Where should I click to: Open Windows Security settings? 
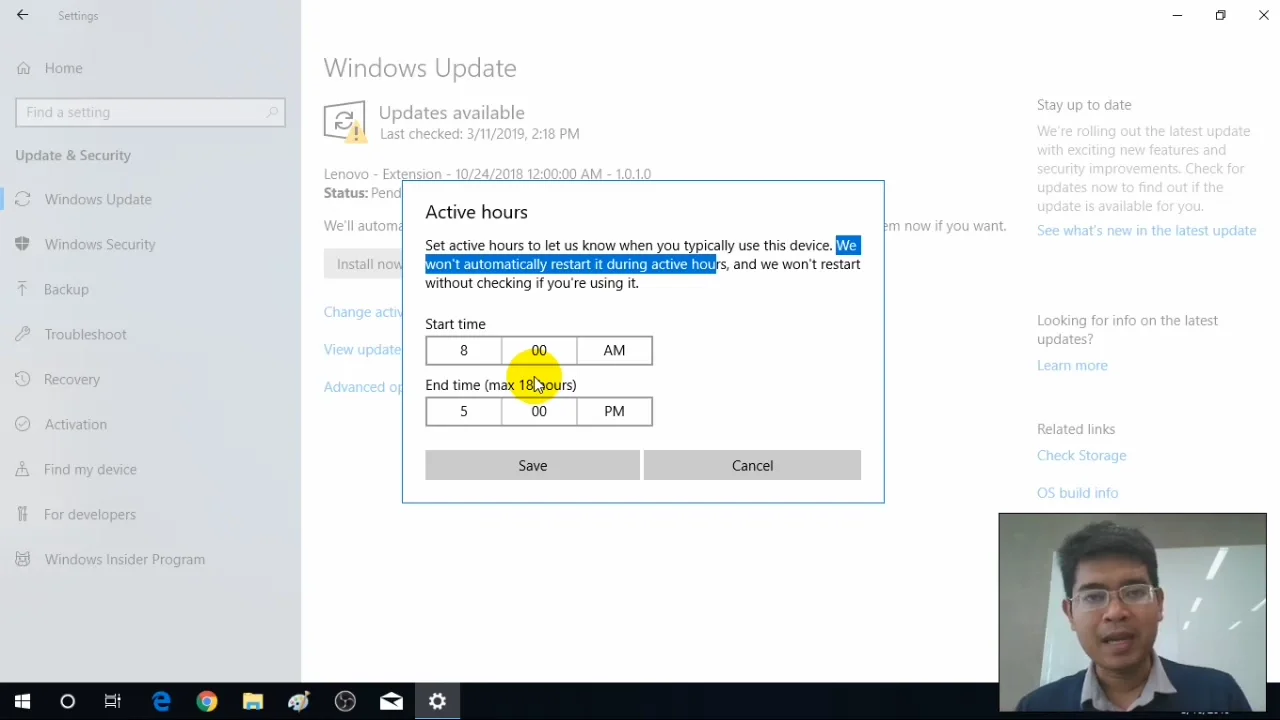click(x=100, y=244)
